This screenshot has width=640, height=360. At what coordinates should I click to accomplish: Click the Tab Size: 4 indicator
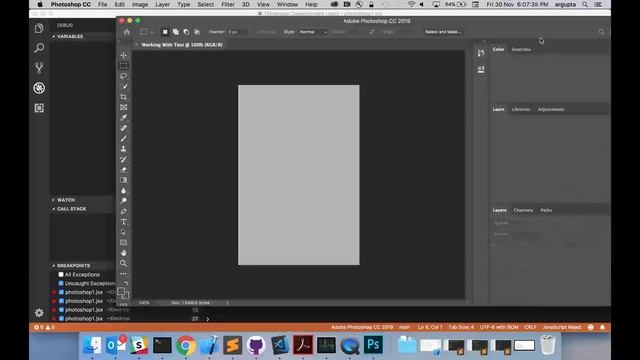click(x=461, y=327)
